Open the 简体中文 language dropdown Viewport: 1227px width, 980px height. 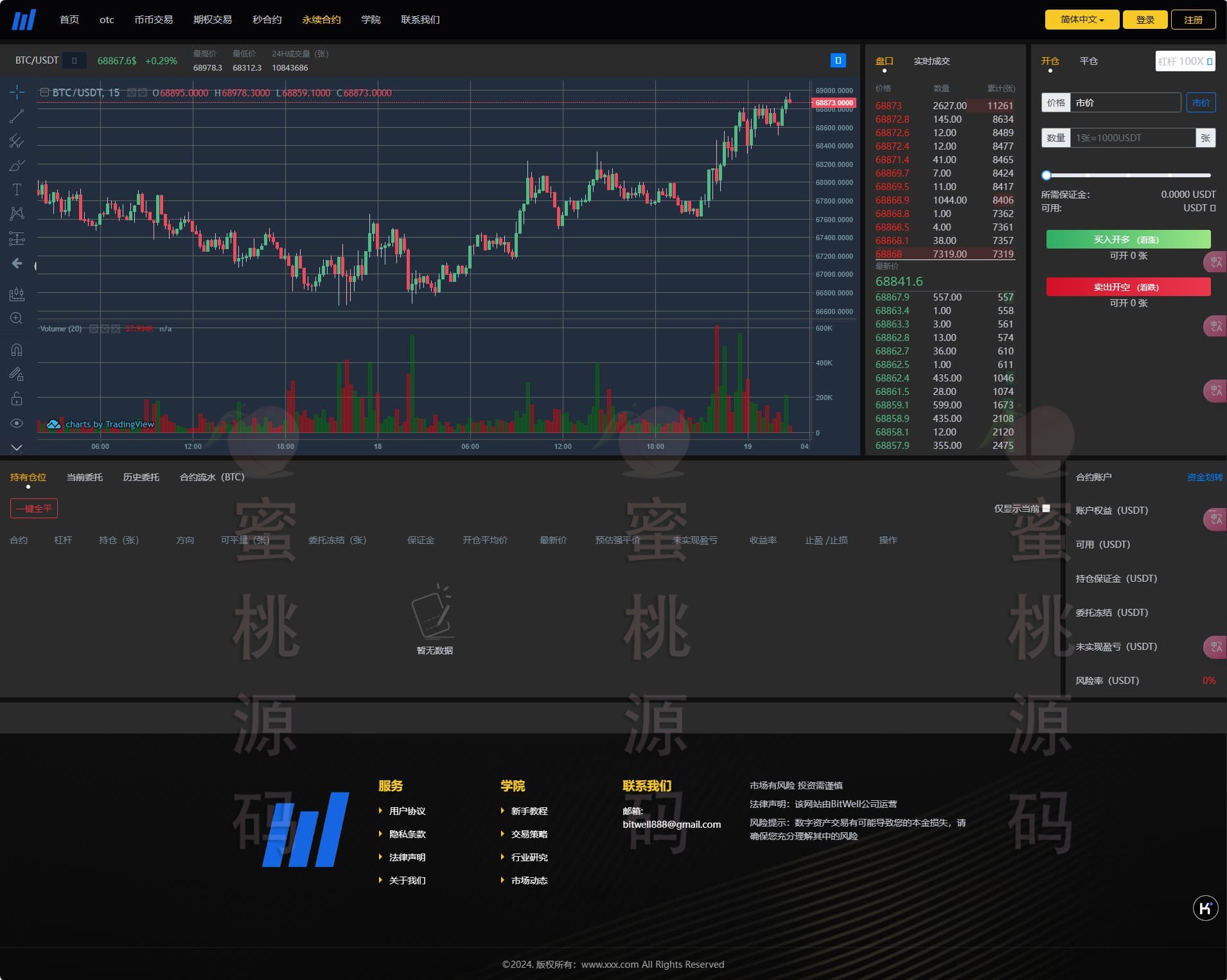(x=1082, y=20)
